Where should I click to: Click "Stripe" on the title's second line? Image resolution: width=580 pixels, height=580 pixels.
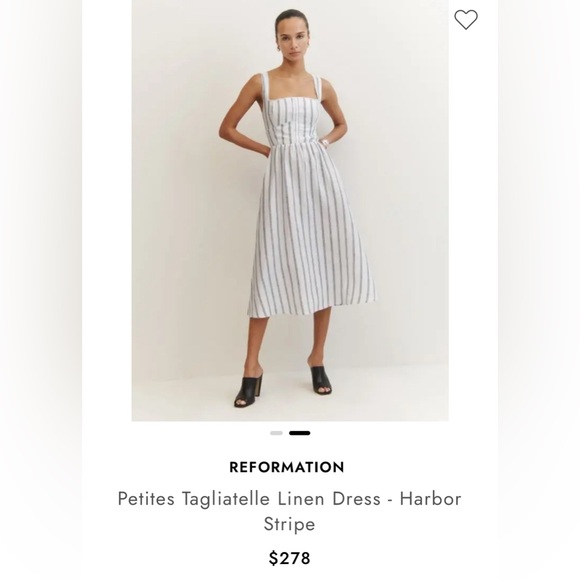point(289,525)
